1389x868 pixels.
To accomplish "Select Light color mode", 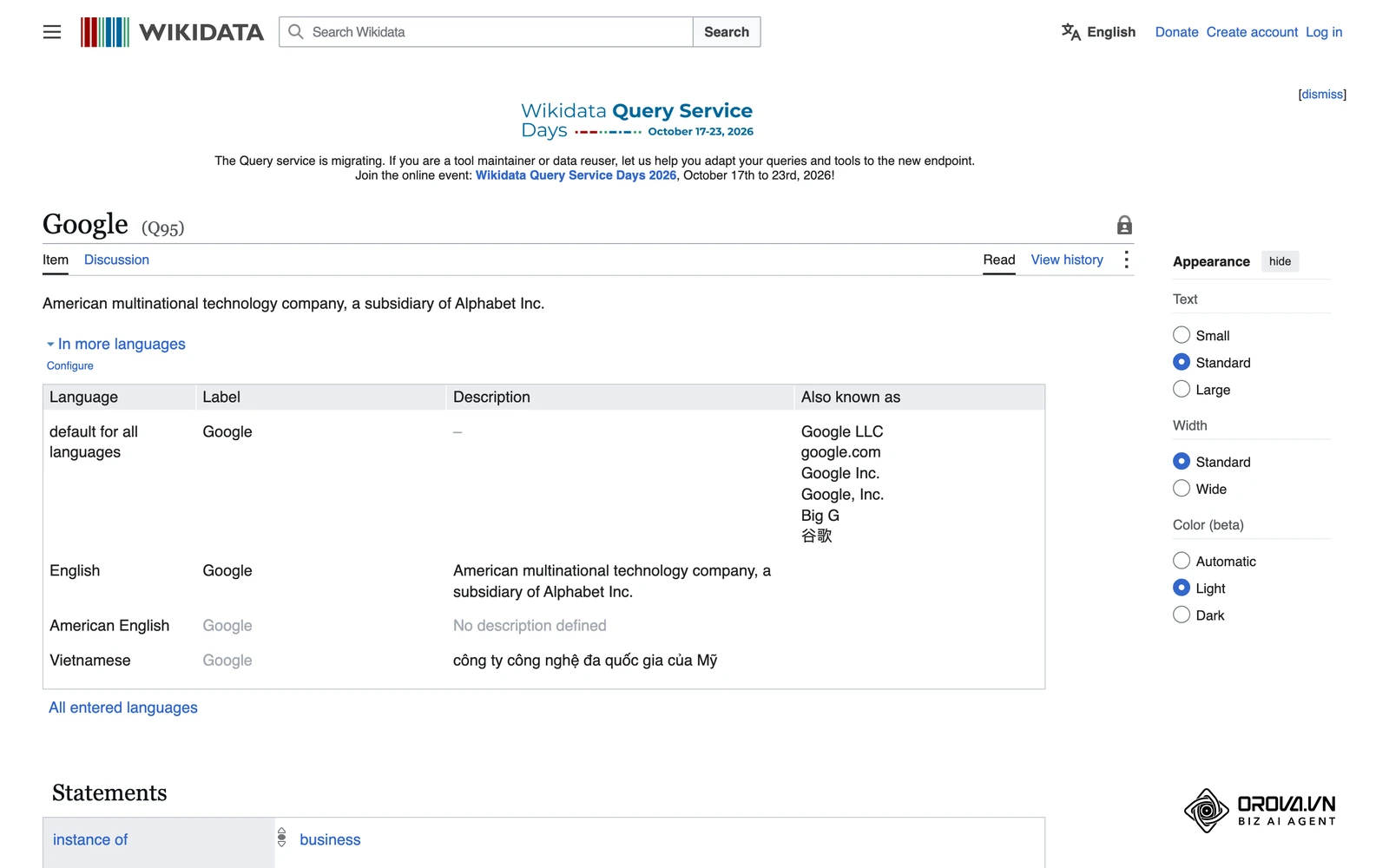I will pos(1182,588).
